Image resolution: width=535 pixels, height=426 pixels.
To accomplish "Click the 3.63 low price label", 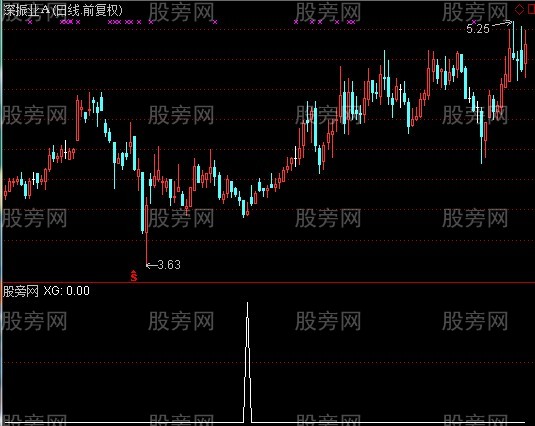I will [169, 265].
